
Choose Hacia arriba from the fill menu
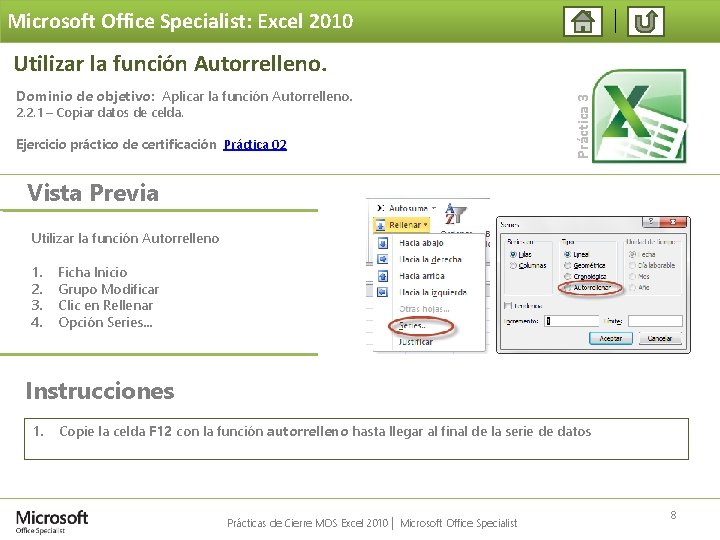point(422,276)
